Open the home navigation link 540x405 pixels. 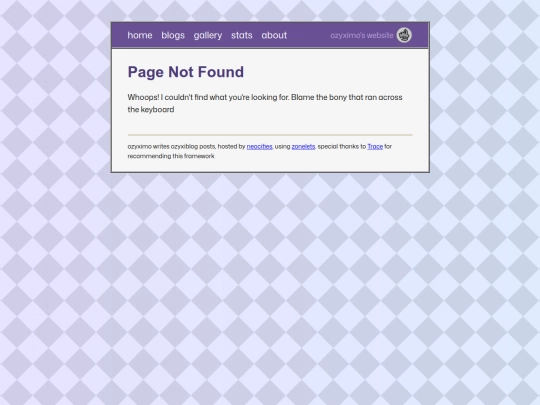point(140,35)
